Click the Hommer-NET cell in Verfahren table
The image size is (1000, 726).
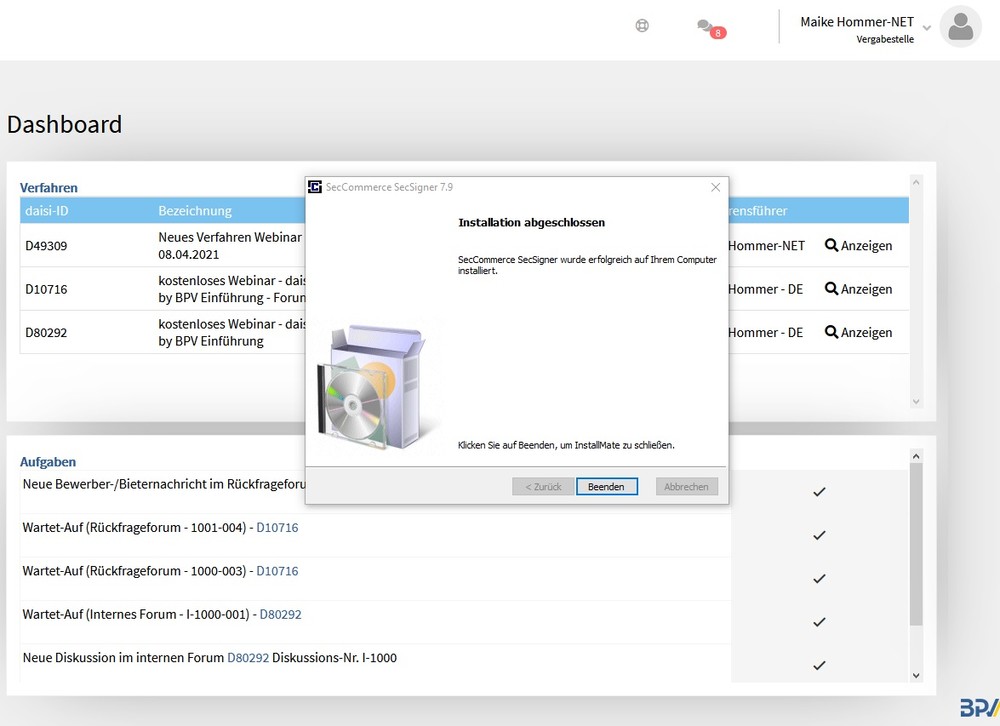pyautogui.click(x=767, y=246)
